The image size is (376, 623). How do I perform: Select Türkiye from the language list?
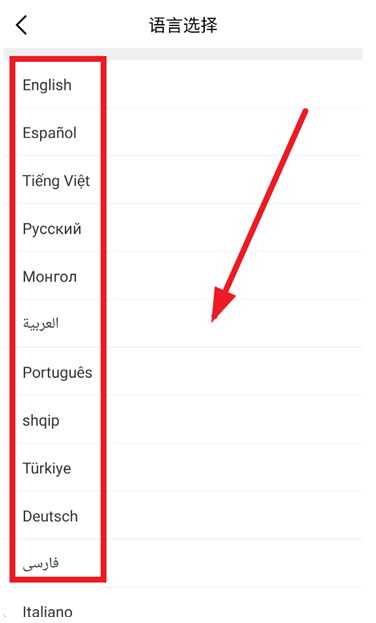tap(183, 468)
